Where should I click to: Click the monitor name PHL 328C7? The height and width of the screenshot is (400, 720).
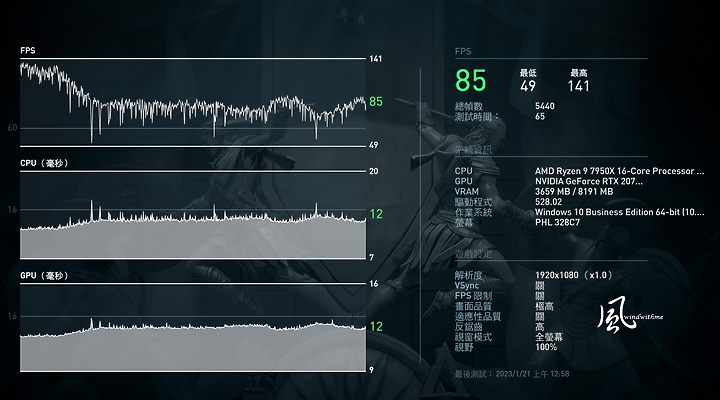557,222
